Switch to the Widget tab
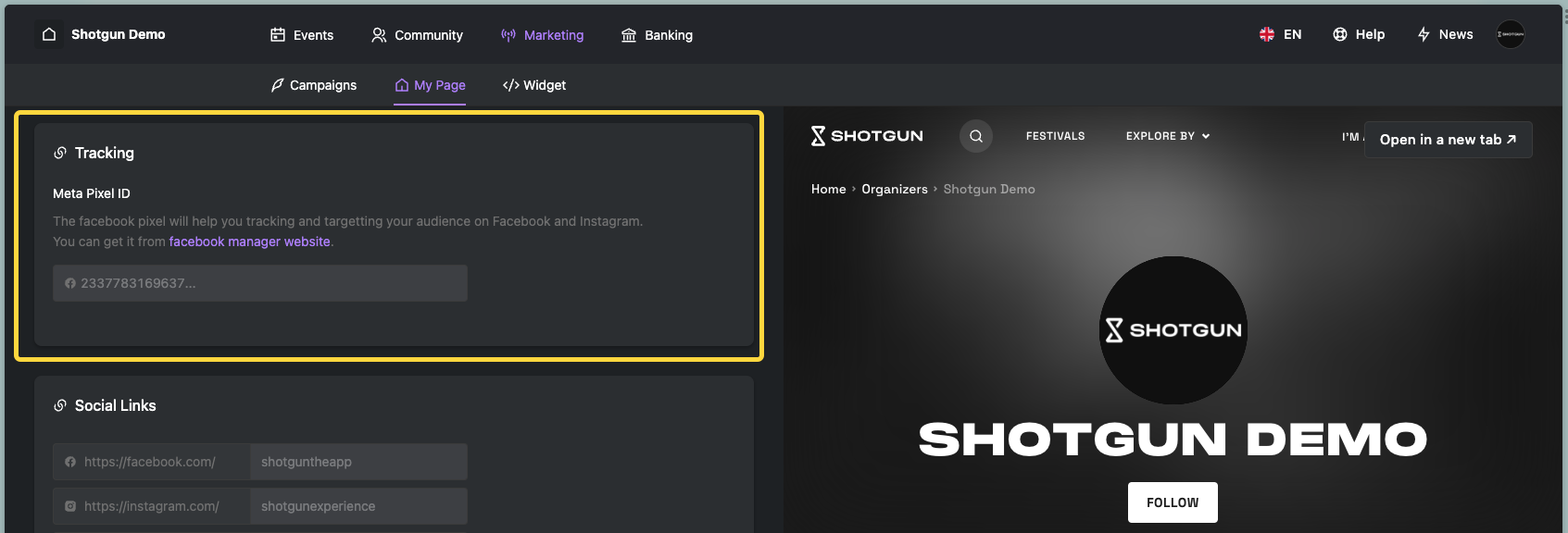Image resolution: width=1568 pixels, height=533 pixels. coord(534,85)
